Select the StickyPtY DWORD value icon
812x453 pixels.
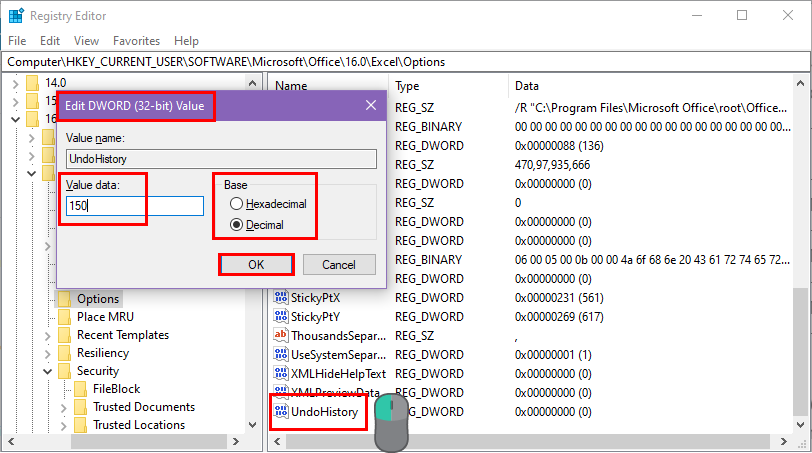tap(281, 316)
